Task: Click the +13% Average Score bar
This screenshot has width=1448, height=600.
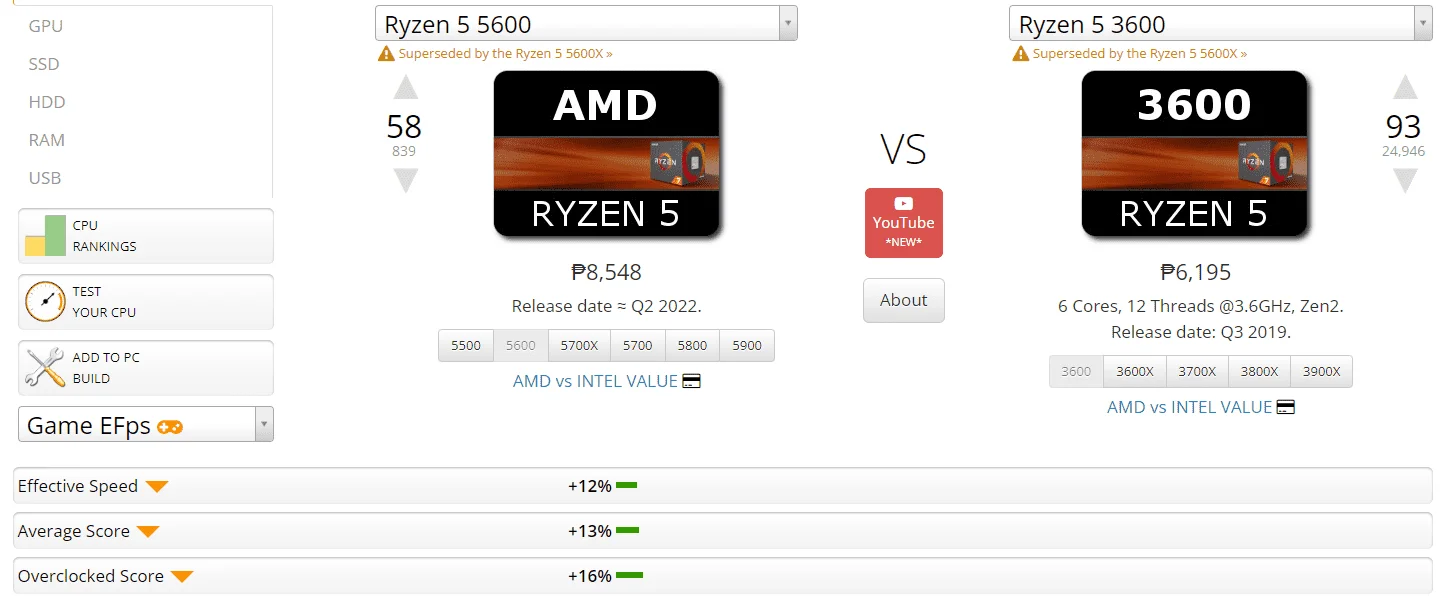Action: click(x=627, y=531)
